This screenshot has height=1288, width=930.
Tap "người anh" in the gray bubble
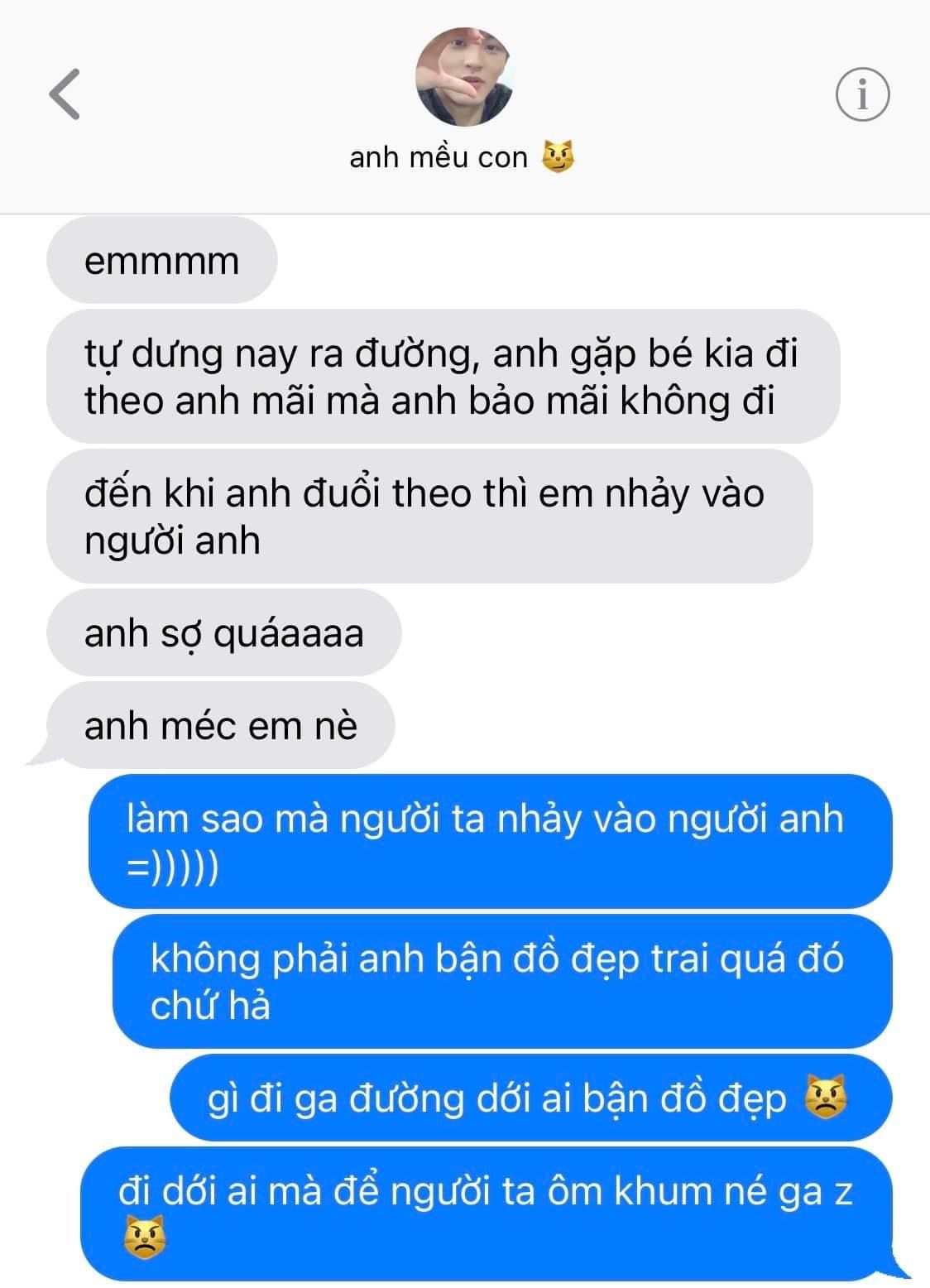tap(172, 541)
